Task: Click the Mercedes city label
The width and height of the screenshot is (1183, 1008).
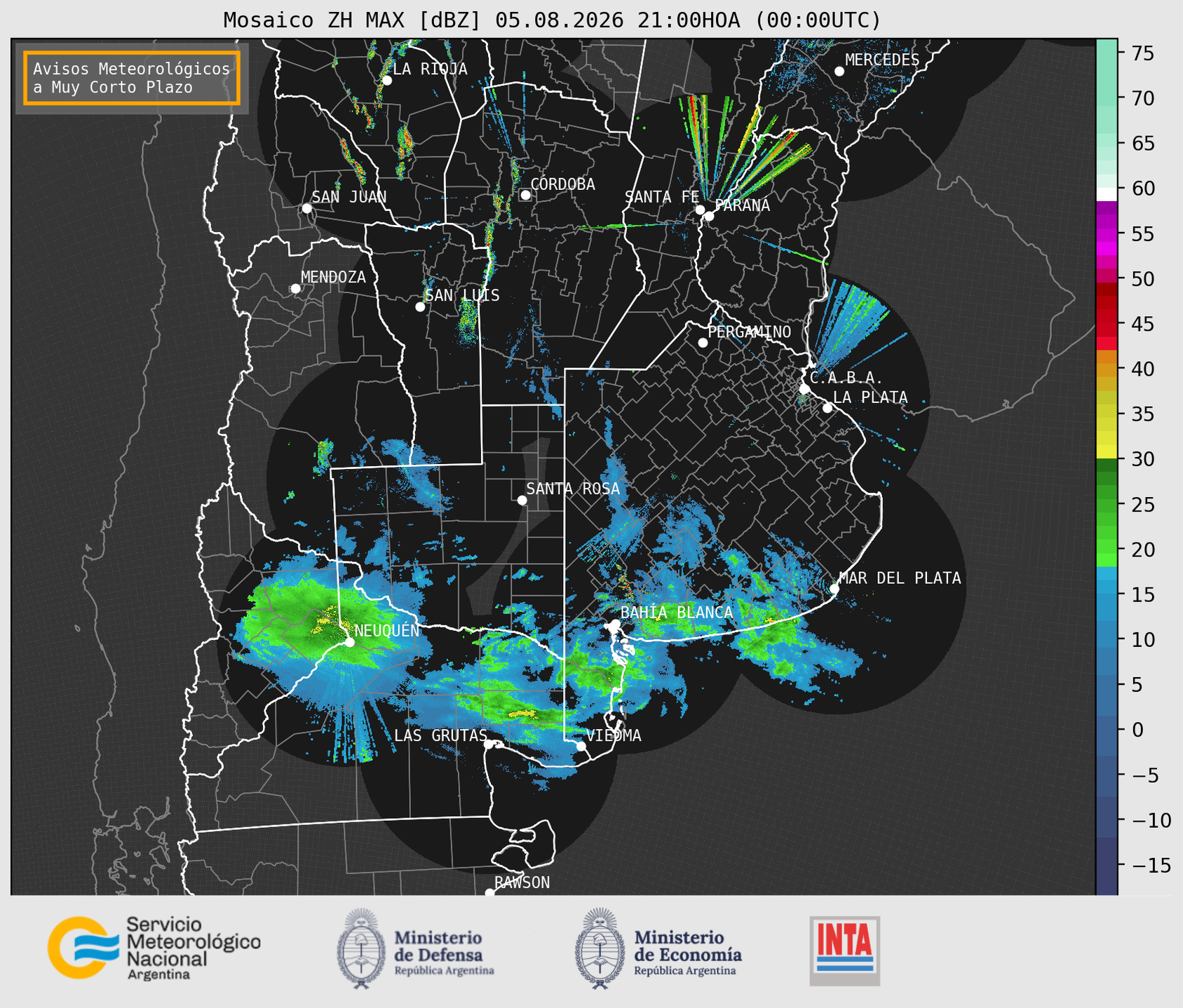Action: tap(882, 60)
